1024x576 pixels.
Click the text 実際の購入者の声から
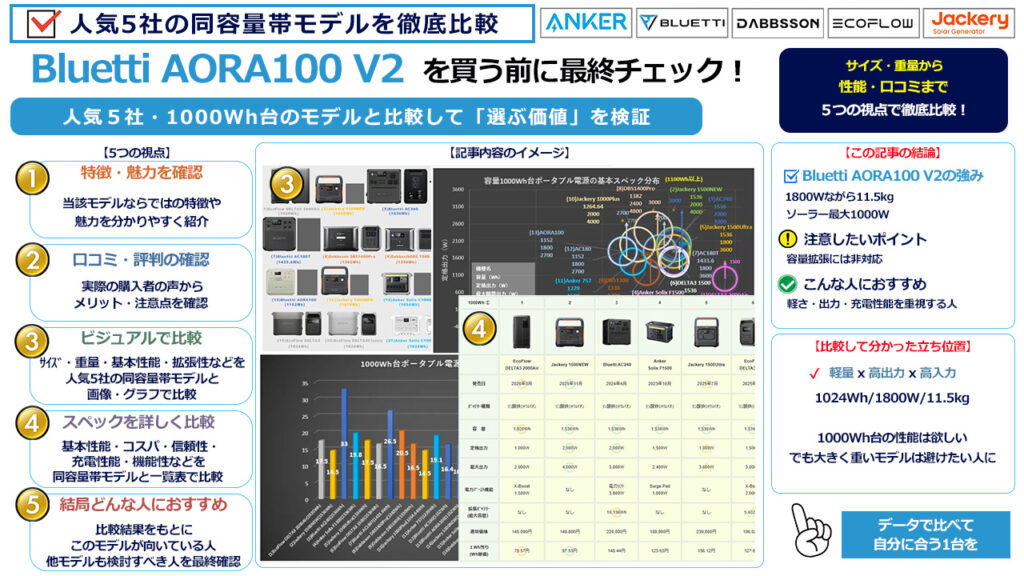point(142,286)
